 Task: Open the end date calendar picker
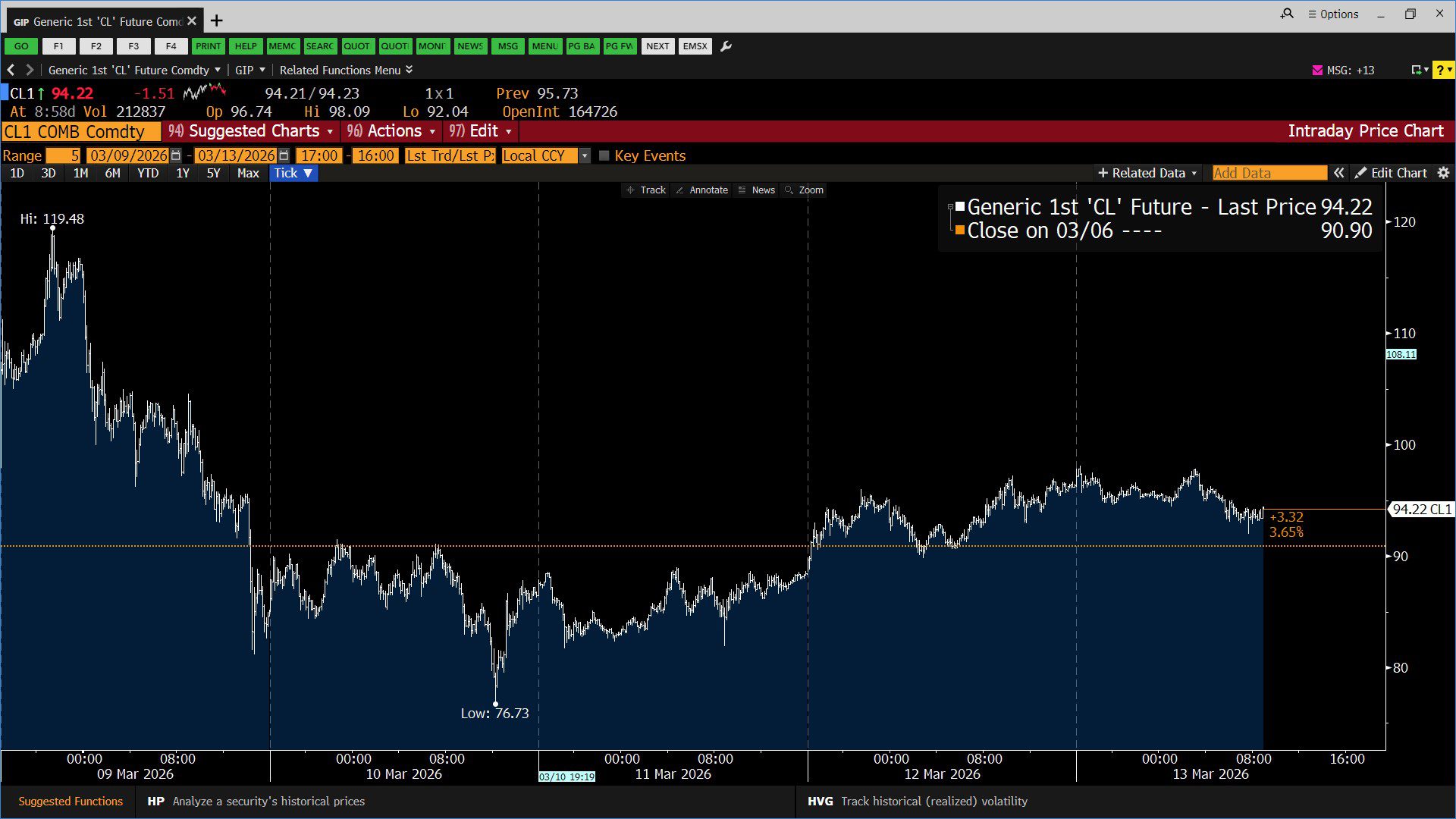(x=284, y=155)
